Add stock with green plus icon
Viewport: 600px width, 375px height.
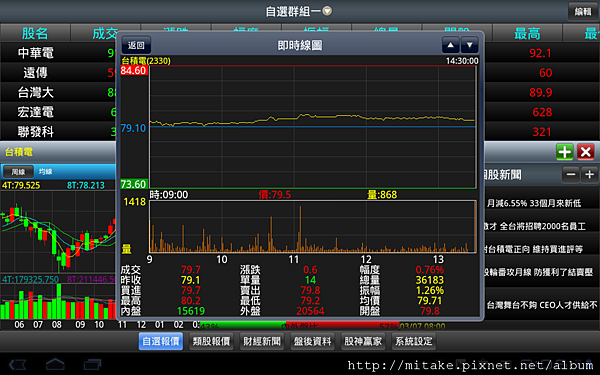pyautogui.click(x=565, y=152)
